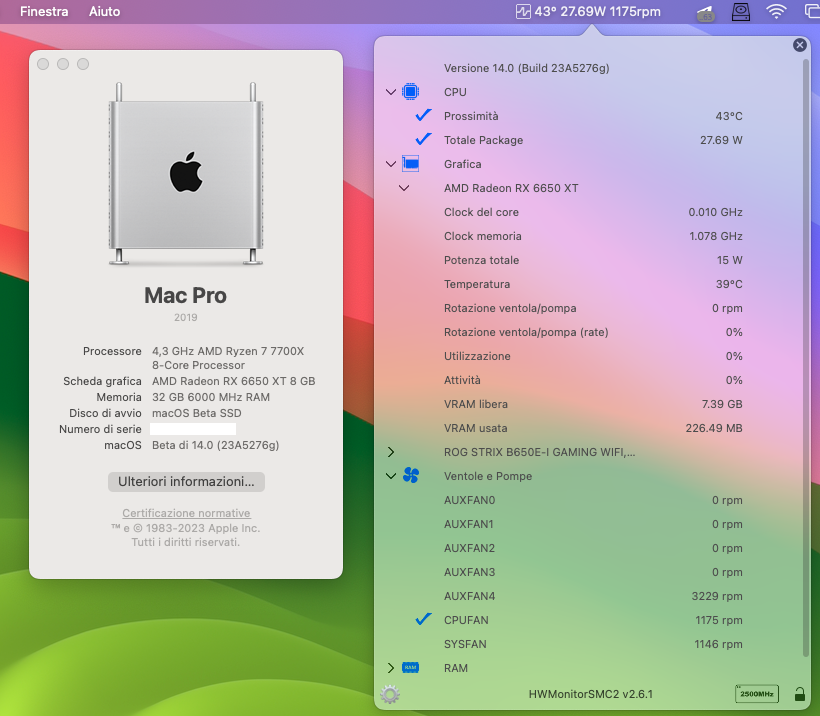Select the Rotazione ventola/pompa 0 rpm row
Screen dimensions: 820x716
pos(593,308)
